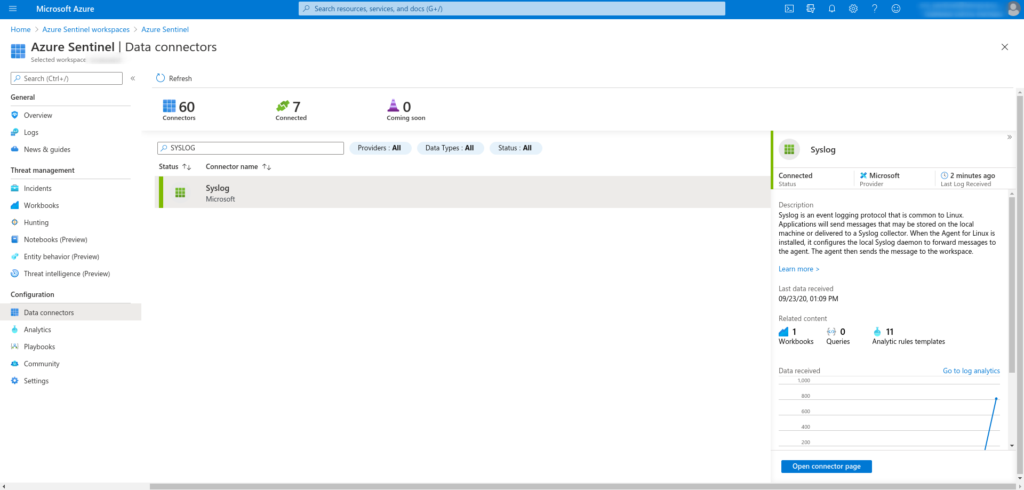Click the Refresh icon button
The width and height of the screenshot is (1024, 490).
161,78
